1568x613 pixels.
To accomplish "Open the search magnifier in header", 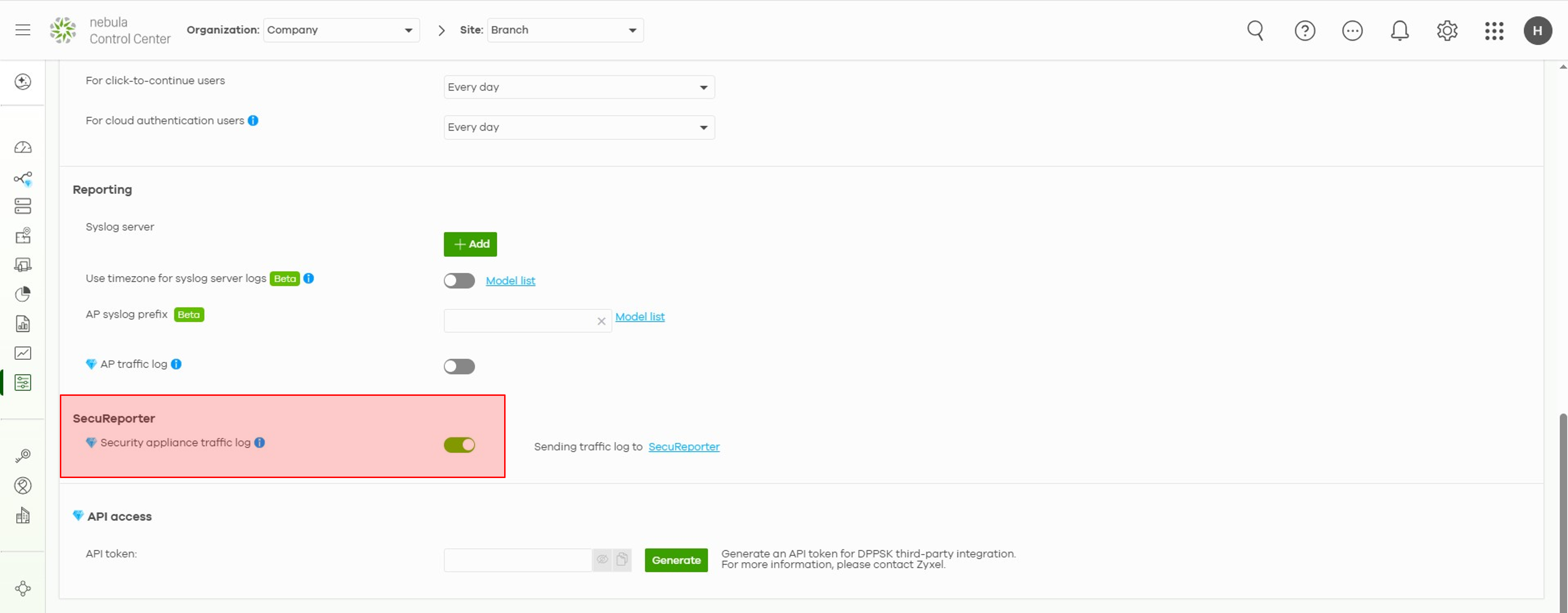I will [1255, 30].
